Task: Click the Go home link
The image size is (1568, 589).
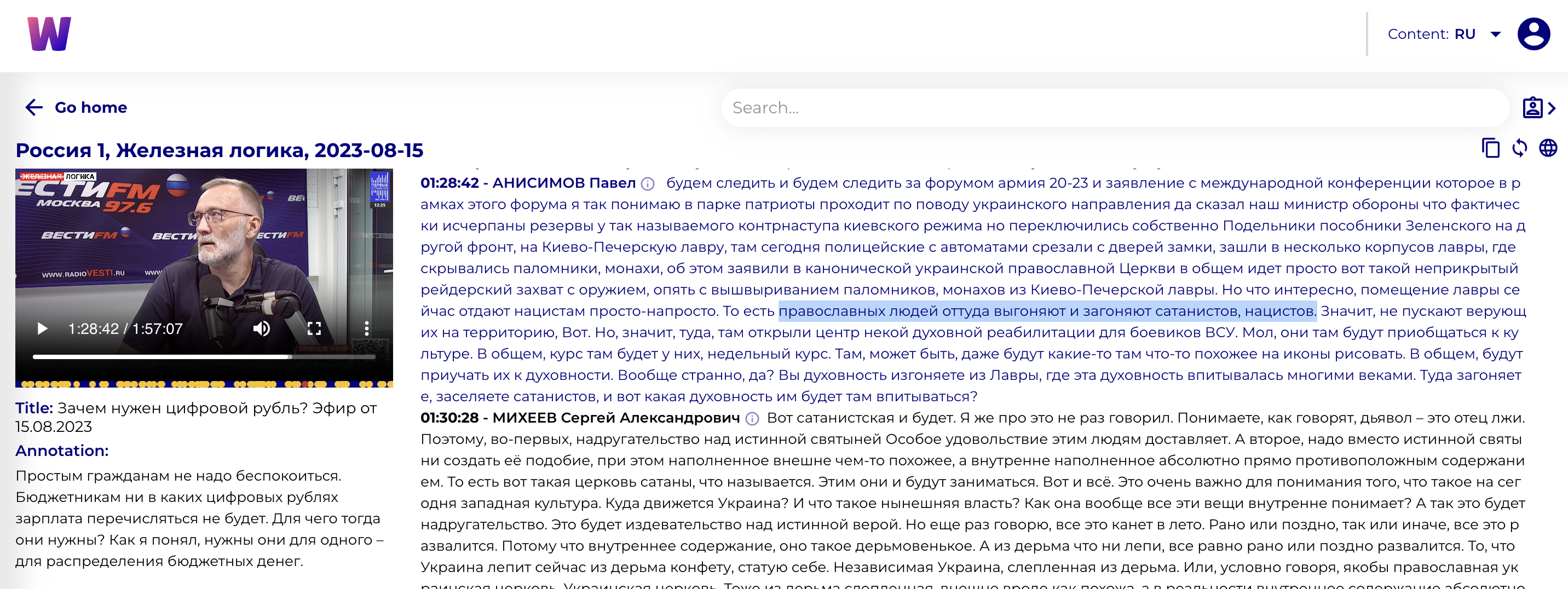Action: point(91,108)
